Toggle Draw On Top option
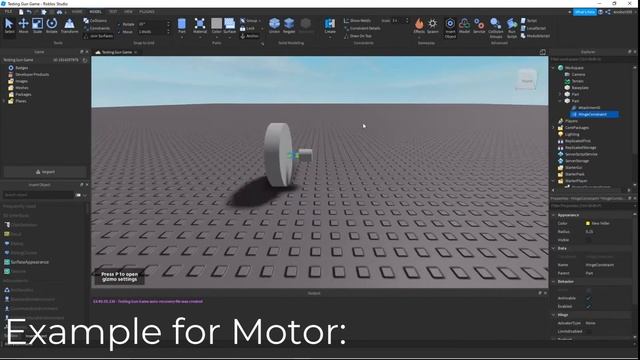The width and height of the screenshot is (640, 360). (358, 36)
